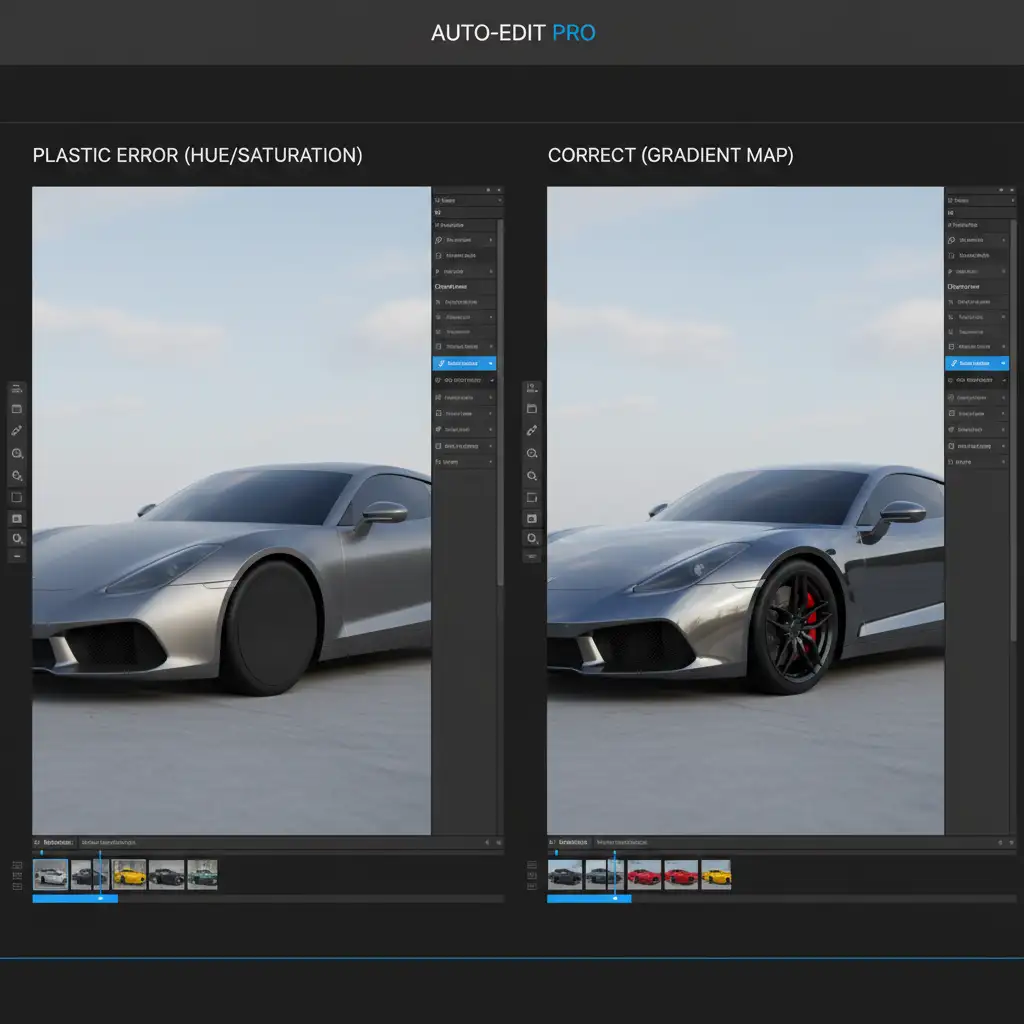
Task: Click the scrollbar of the left side panel
Action: 500,400
